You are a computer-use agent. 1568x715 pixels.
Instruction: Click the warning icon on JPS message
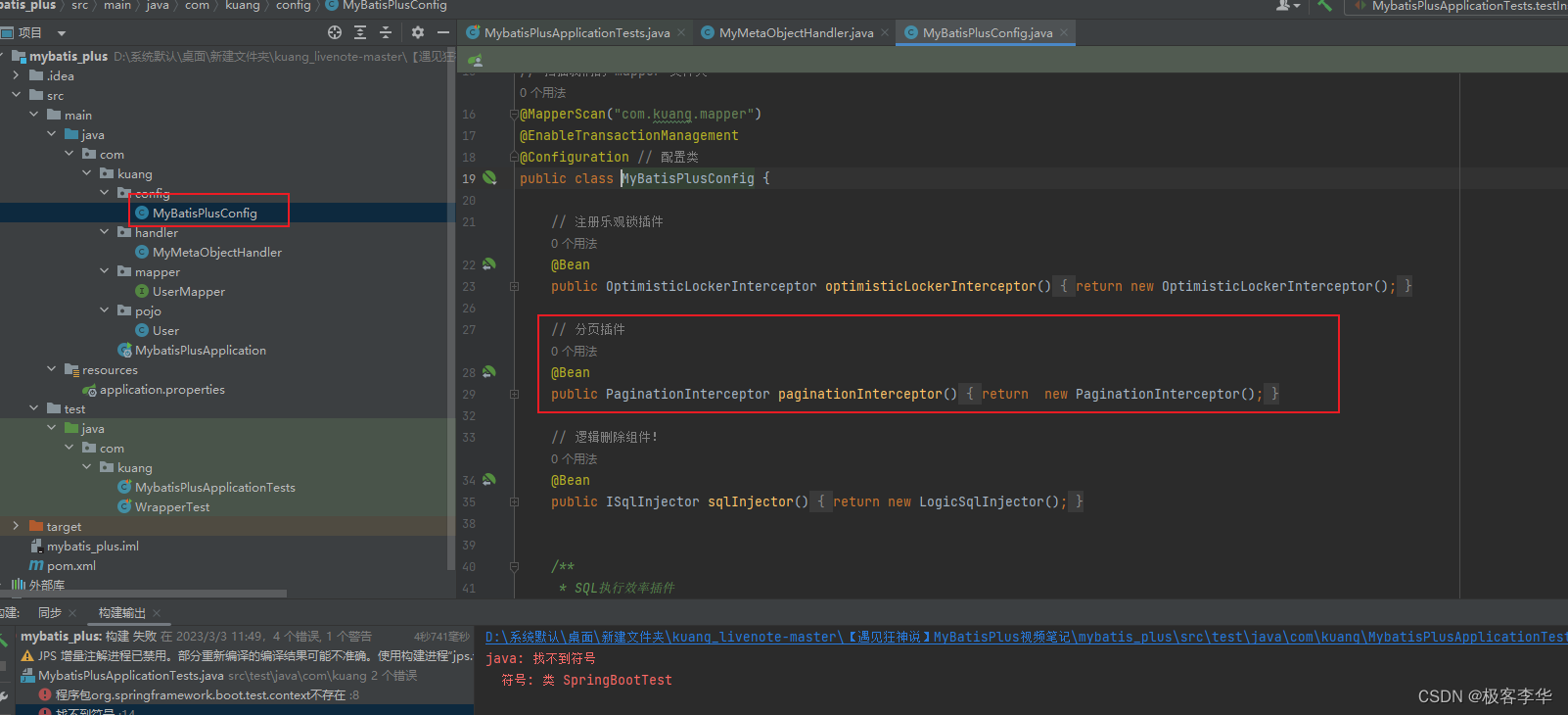27,655
